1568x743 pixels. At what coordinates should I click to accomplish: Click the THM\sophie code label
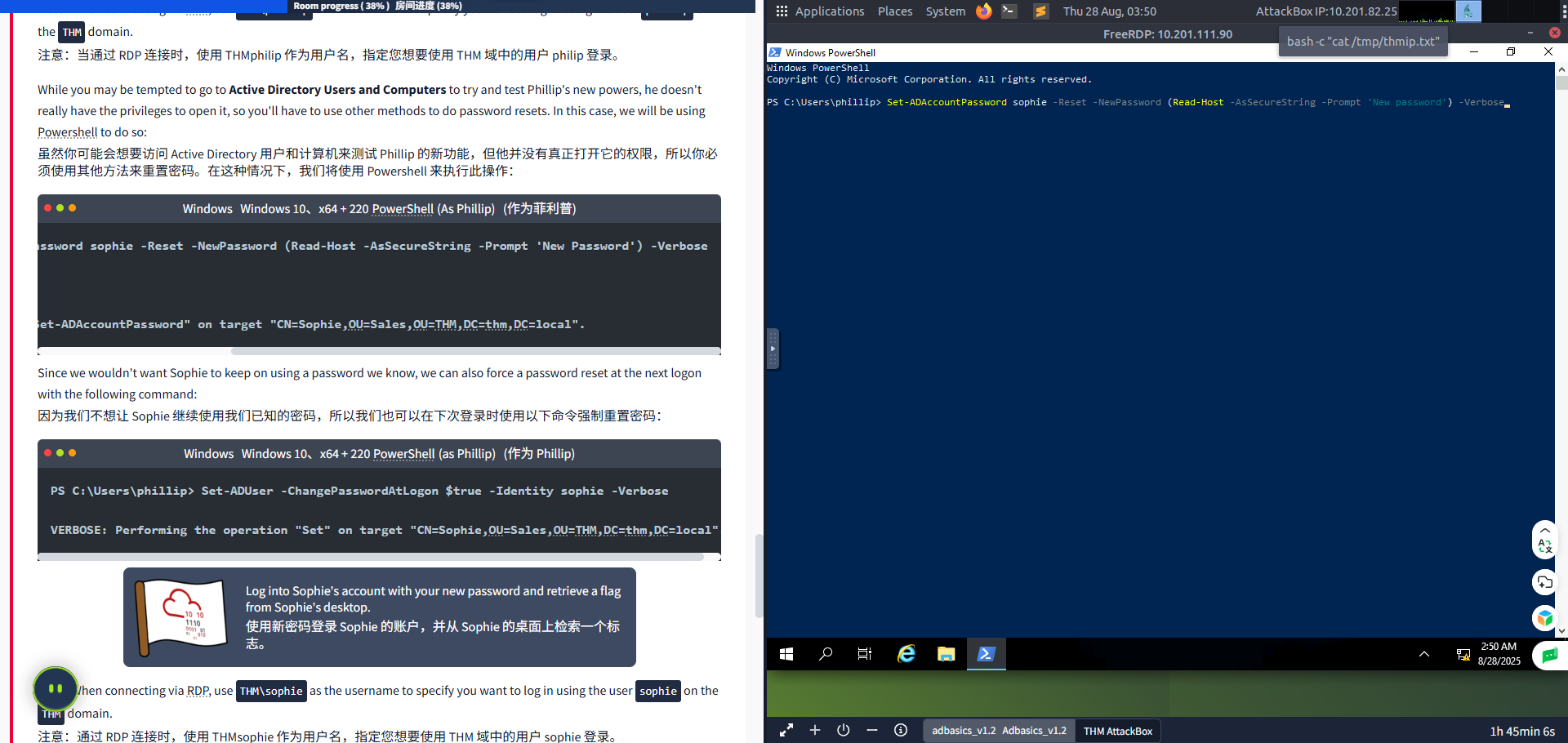(271, 691)
